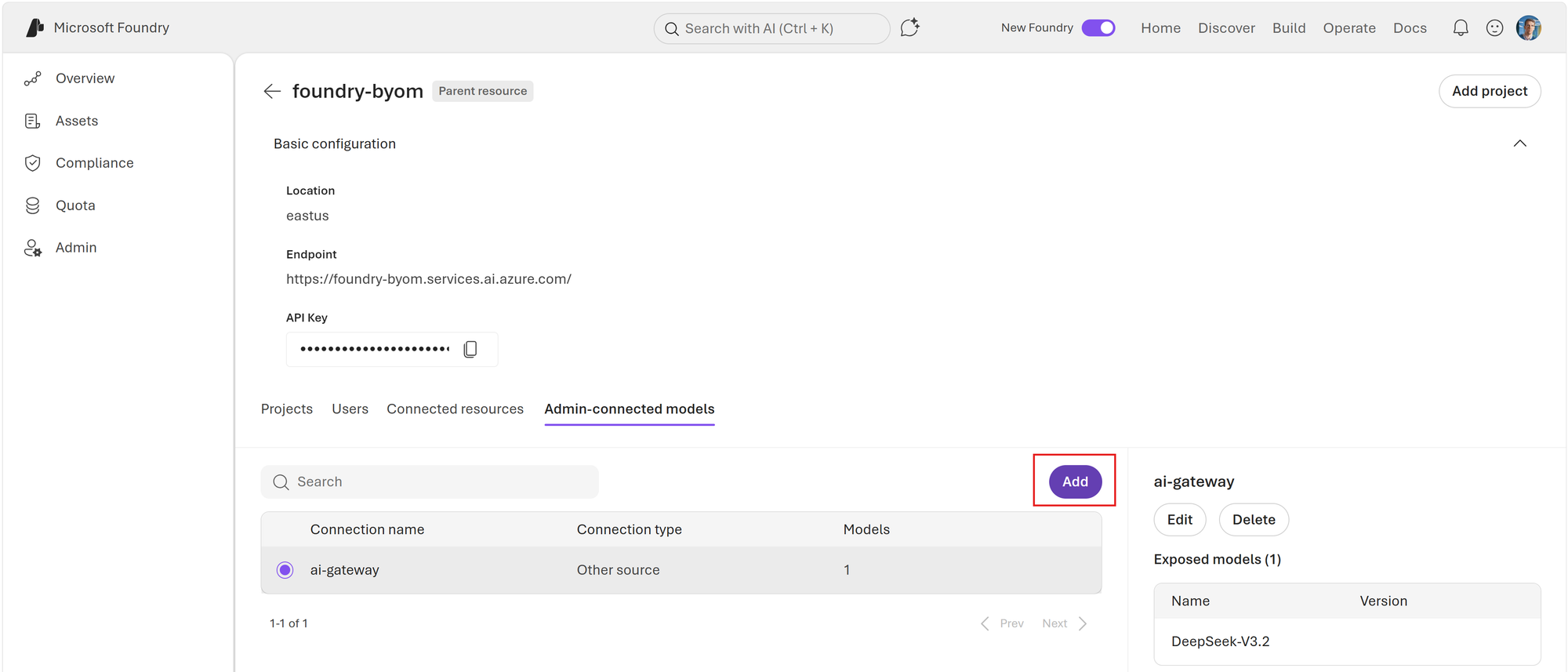This screenshot has width=1568, height=672.
Task: Delete the ai-gateway connection
Action: (x=1253, y=520)
